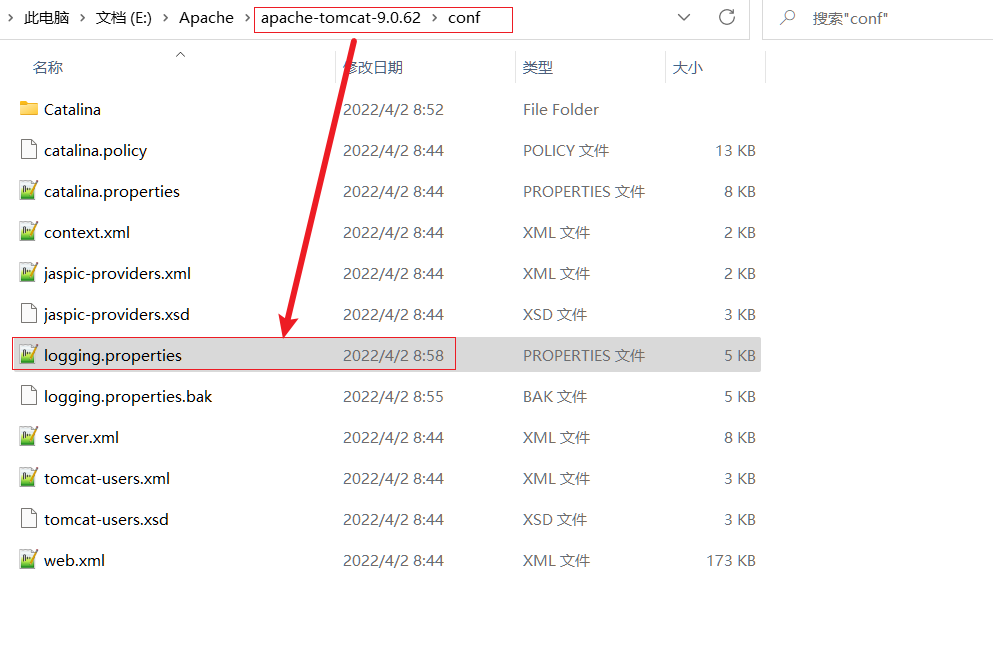Sort by 类型 column header
This screenshot has height=666, width=993.
click(538, 67)
